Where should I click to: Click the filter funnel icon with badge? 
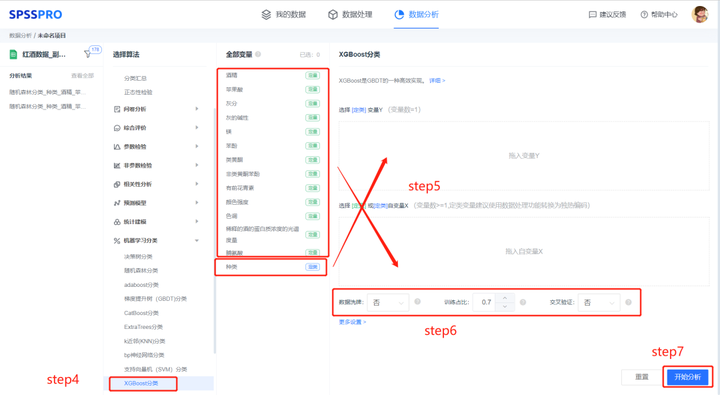(x=87, y=54)
